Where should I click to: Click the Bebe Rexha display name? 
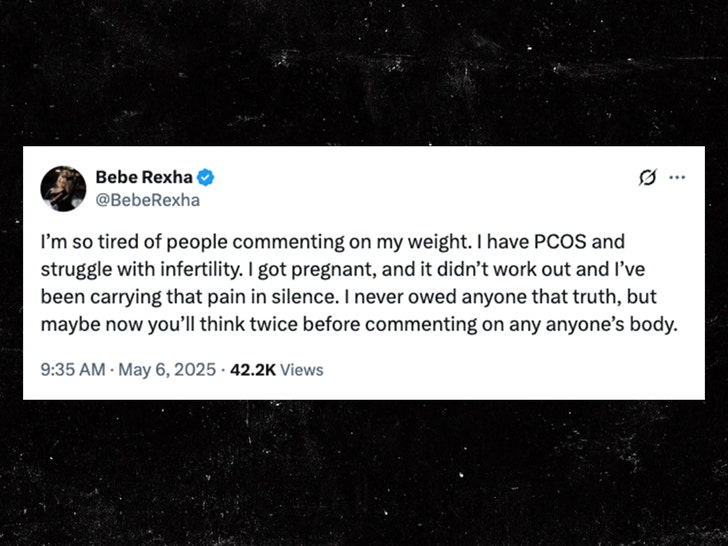coord(143,178)
